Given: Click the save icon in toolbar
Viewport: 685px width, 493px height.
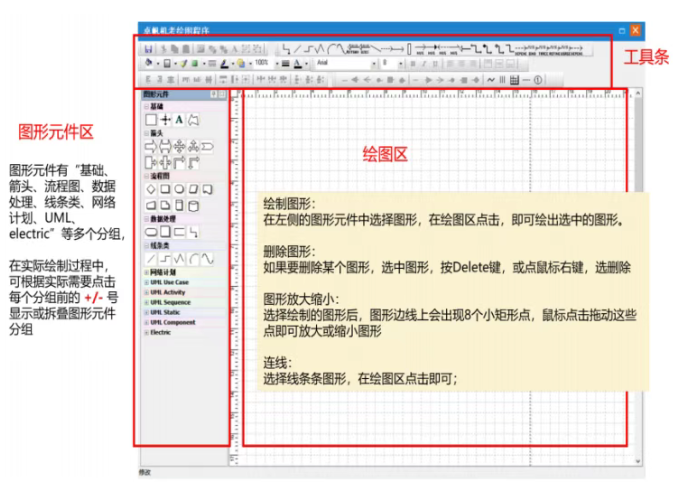Looking at the screenshot, I should (148, 48).
